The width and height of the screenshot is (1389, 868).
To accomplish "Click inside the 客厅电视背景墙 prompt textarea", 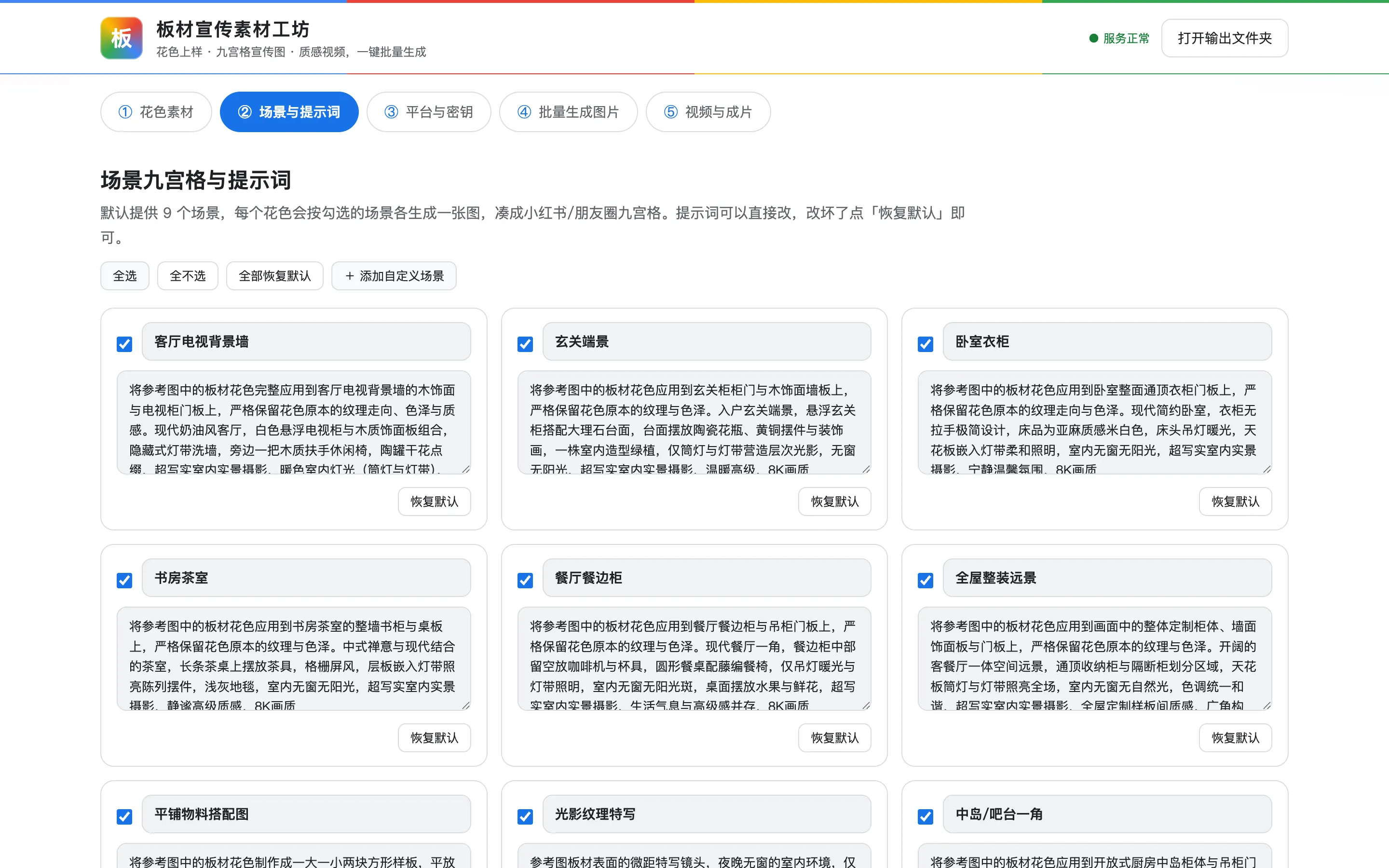I will click(x=294, y=422).
